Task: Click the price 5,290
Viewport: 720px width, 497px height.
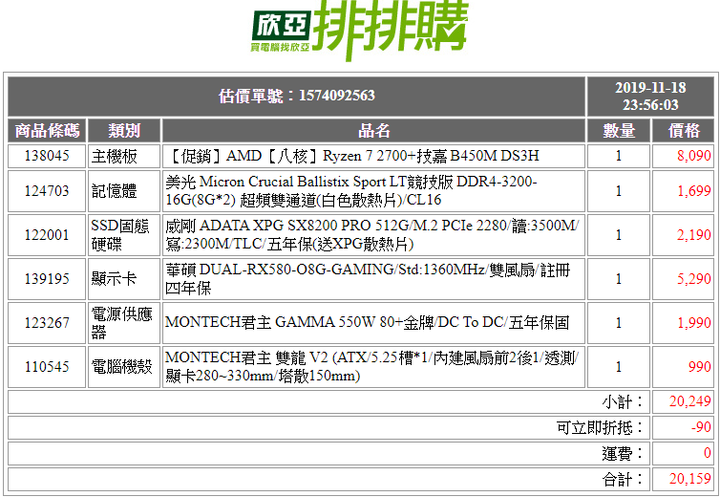Action: (x=683, y=279)
